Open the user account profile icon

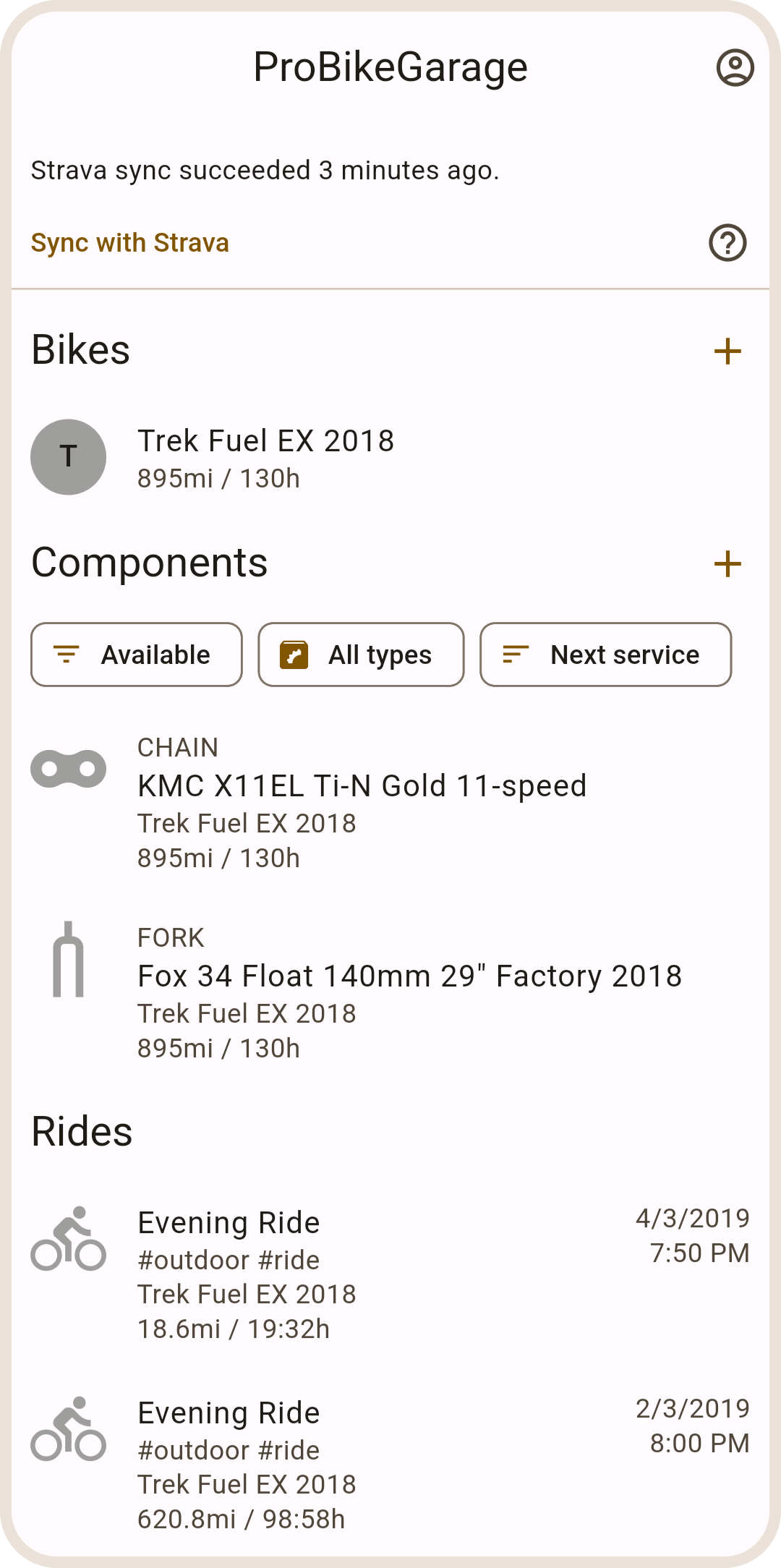(x=735, y=68)
